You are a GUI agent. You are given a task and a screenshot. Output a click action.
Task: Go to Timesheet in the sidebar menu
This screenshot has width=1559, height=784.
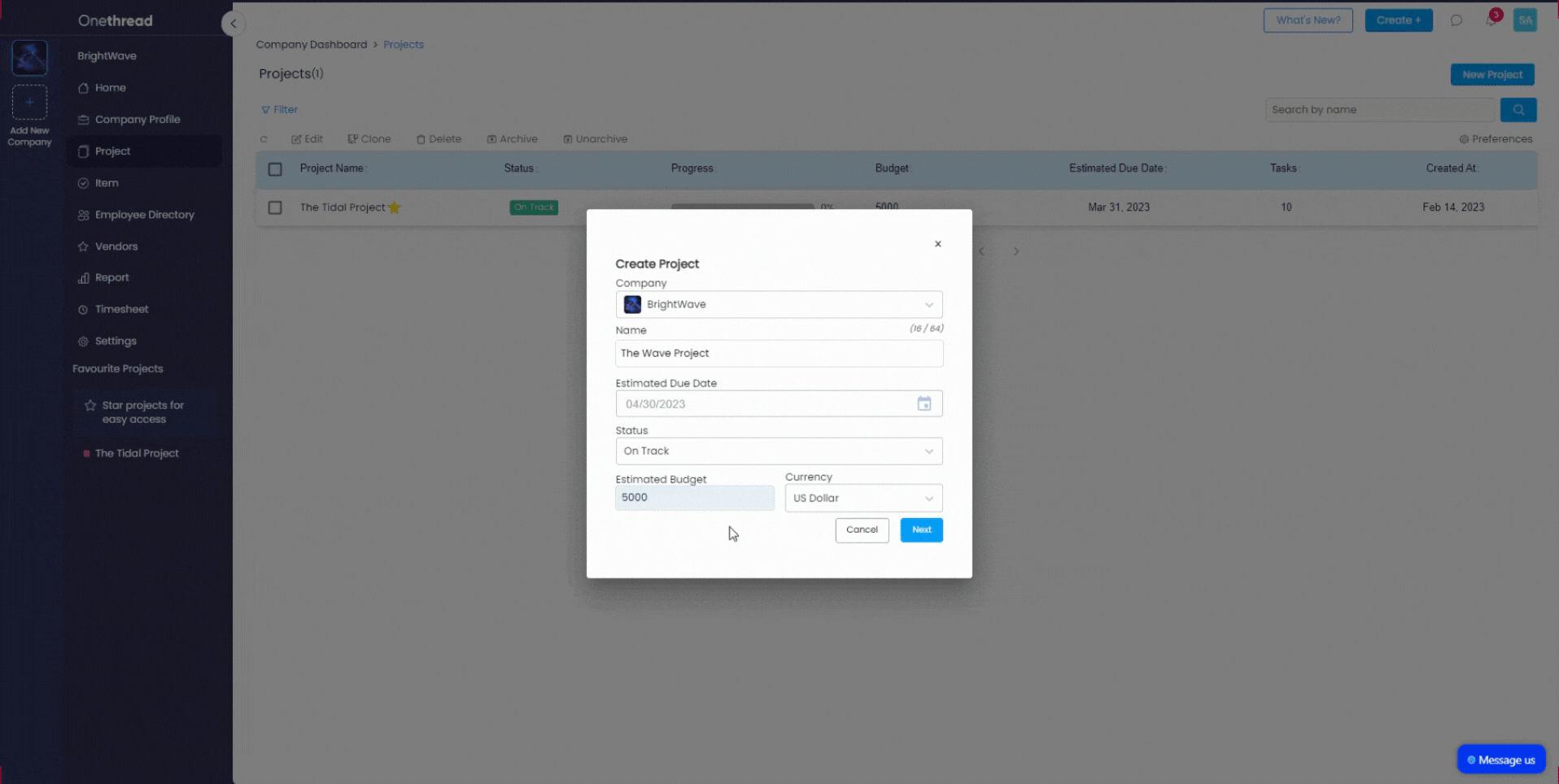(x=121, y=309)
